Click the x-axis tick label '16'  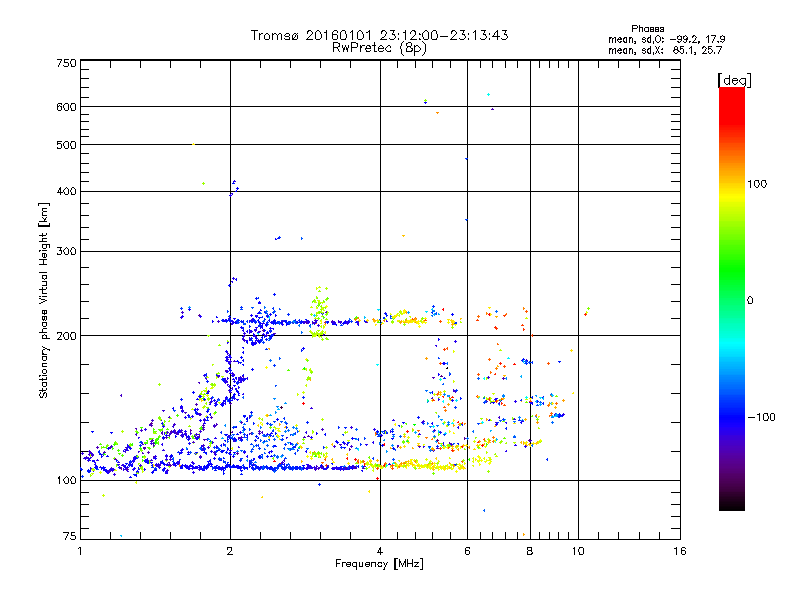pos(680,551)
